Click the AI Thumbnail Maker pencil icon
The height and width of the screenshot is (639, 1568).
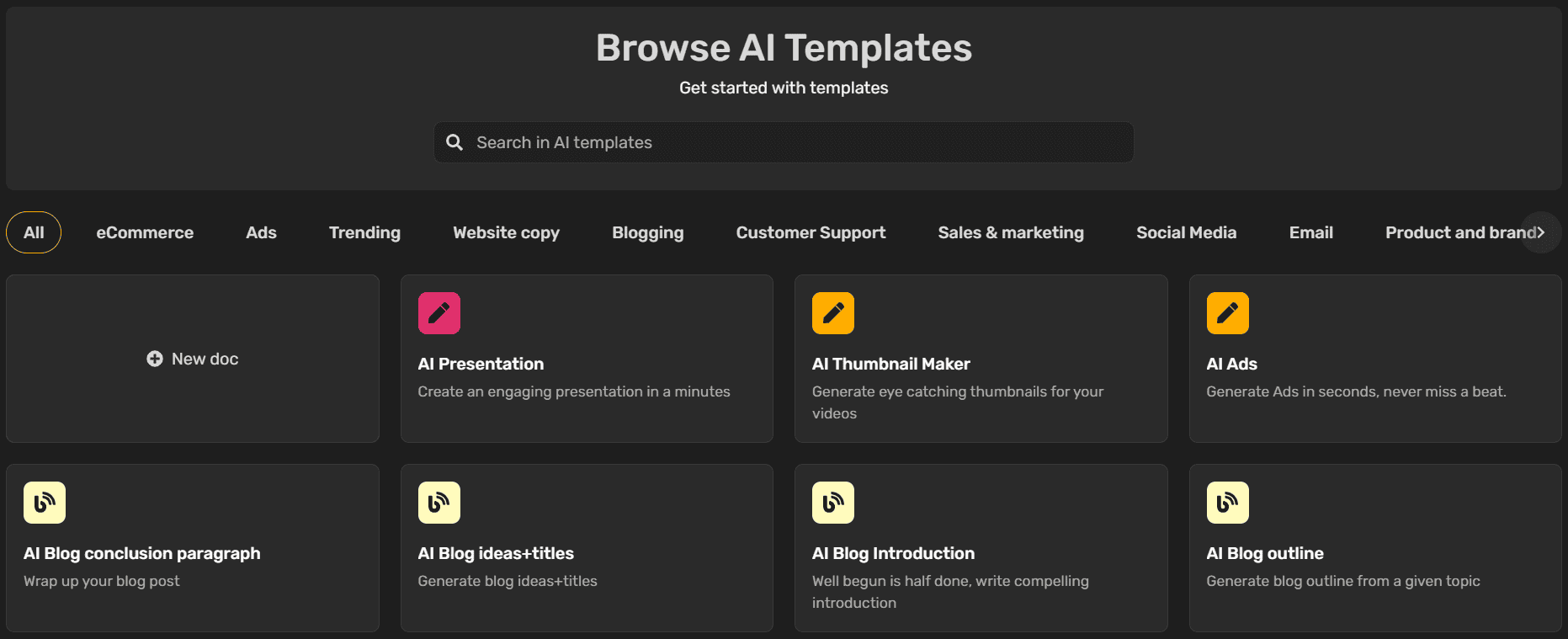(833, 313)
